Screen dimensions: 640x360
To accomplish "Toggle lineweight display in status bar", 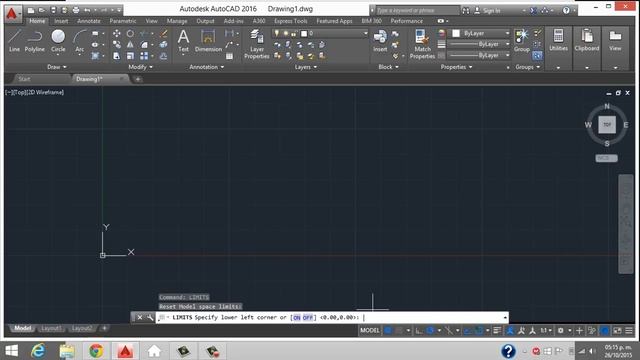I will pyautogui.click(x=497, y=330).
